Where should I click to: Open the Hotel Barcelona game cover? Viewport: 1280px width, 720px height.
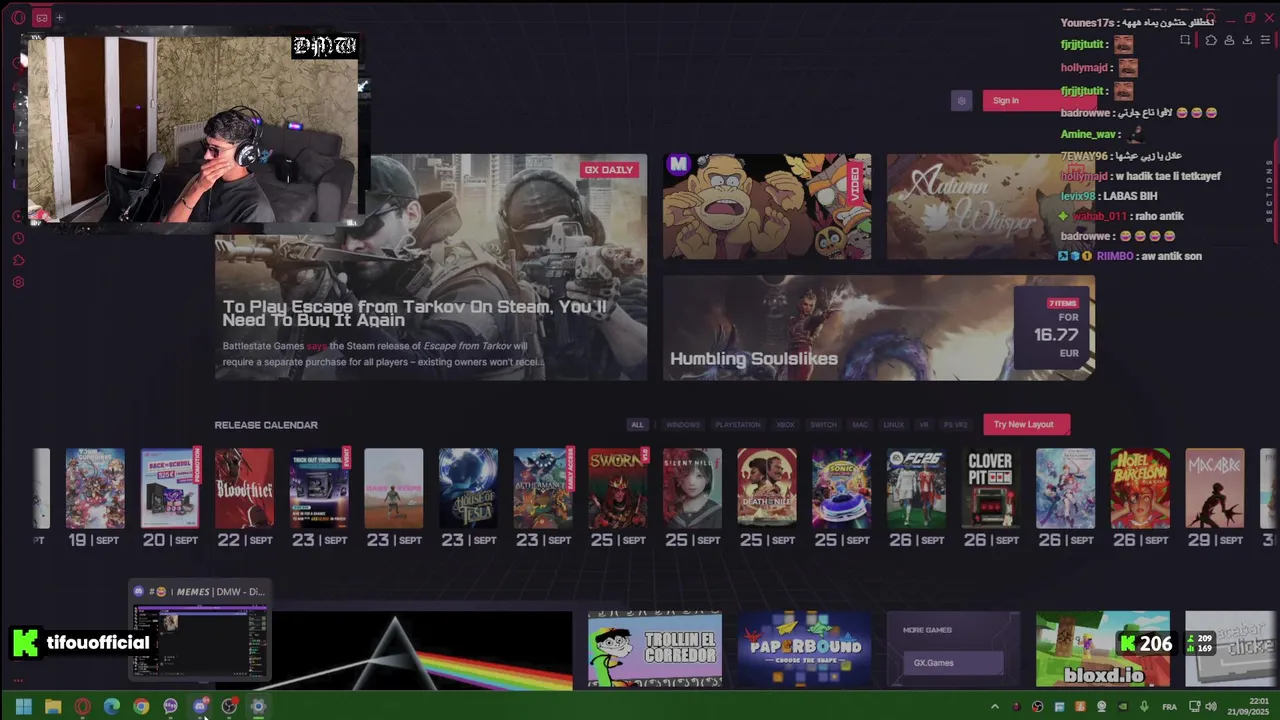1140,488
